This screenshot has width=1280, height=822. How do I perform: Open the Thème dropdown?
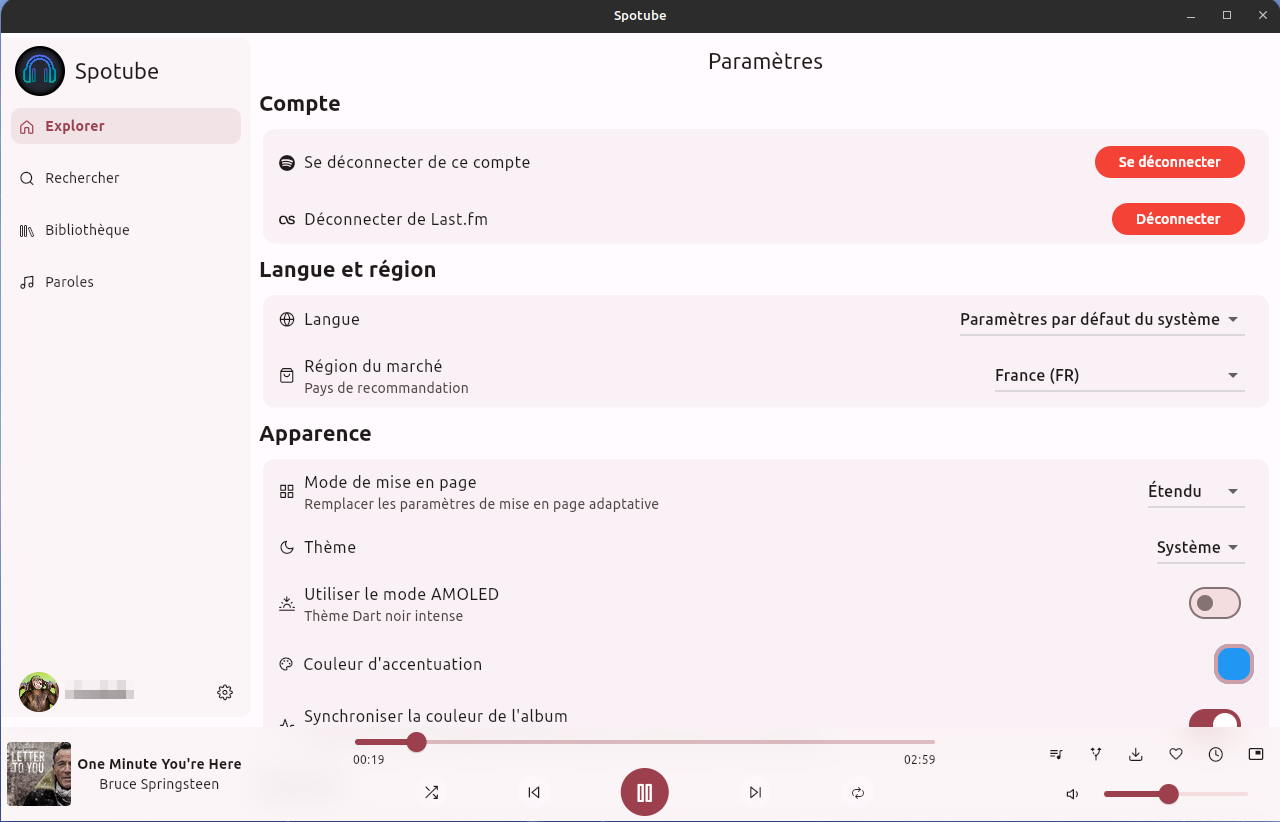(x=1199, y=547)
